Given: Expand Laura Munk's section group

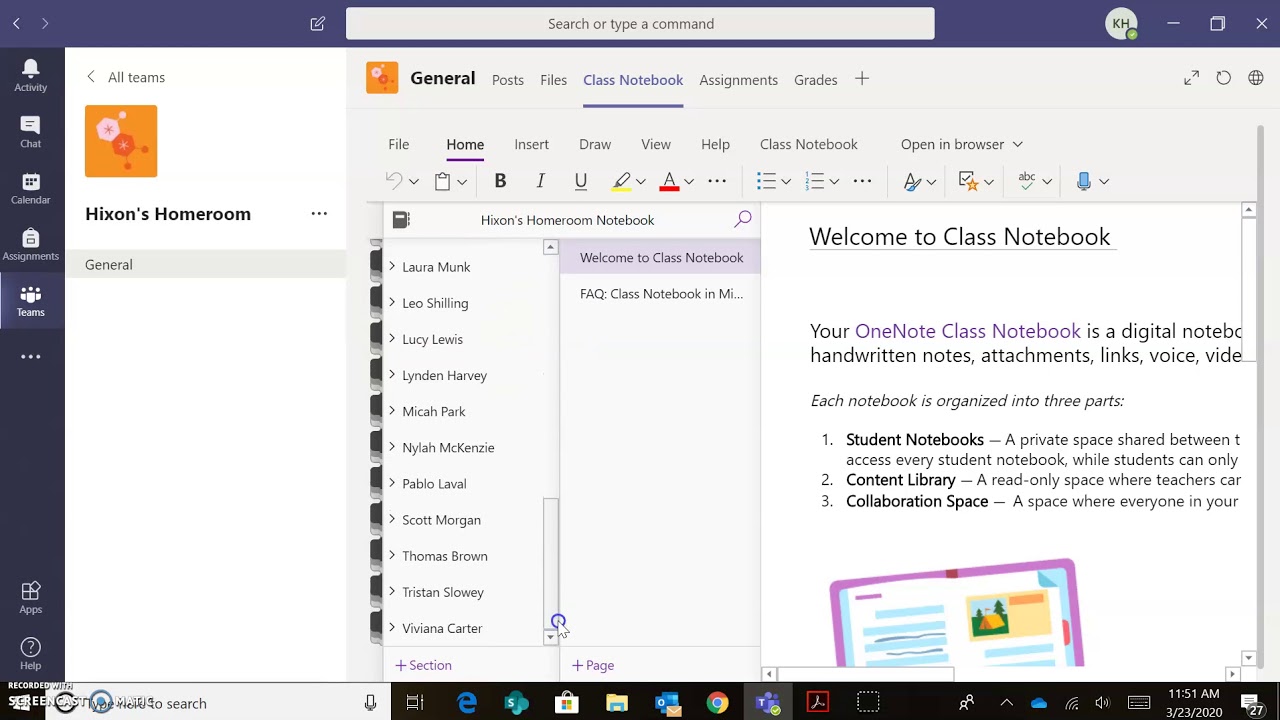Looking at the screenshot, I should click(x=392, y=266).
